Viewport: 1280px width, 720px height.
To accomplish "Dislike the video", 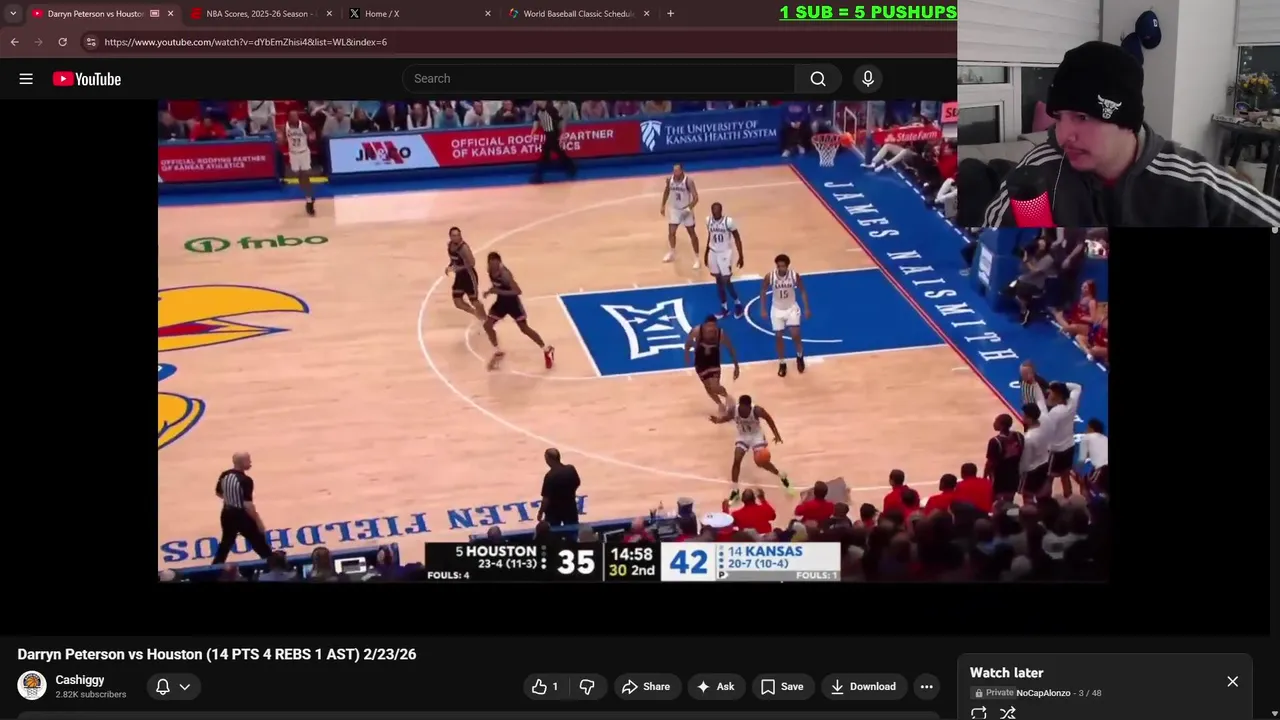I will tap(587, 686).
